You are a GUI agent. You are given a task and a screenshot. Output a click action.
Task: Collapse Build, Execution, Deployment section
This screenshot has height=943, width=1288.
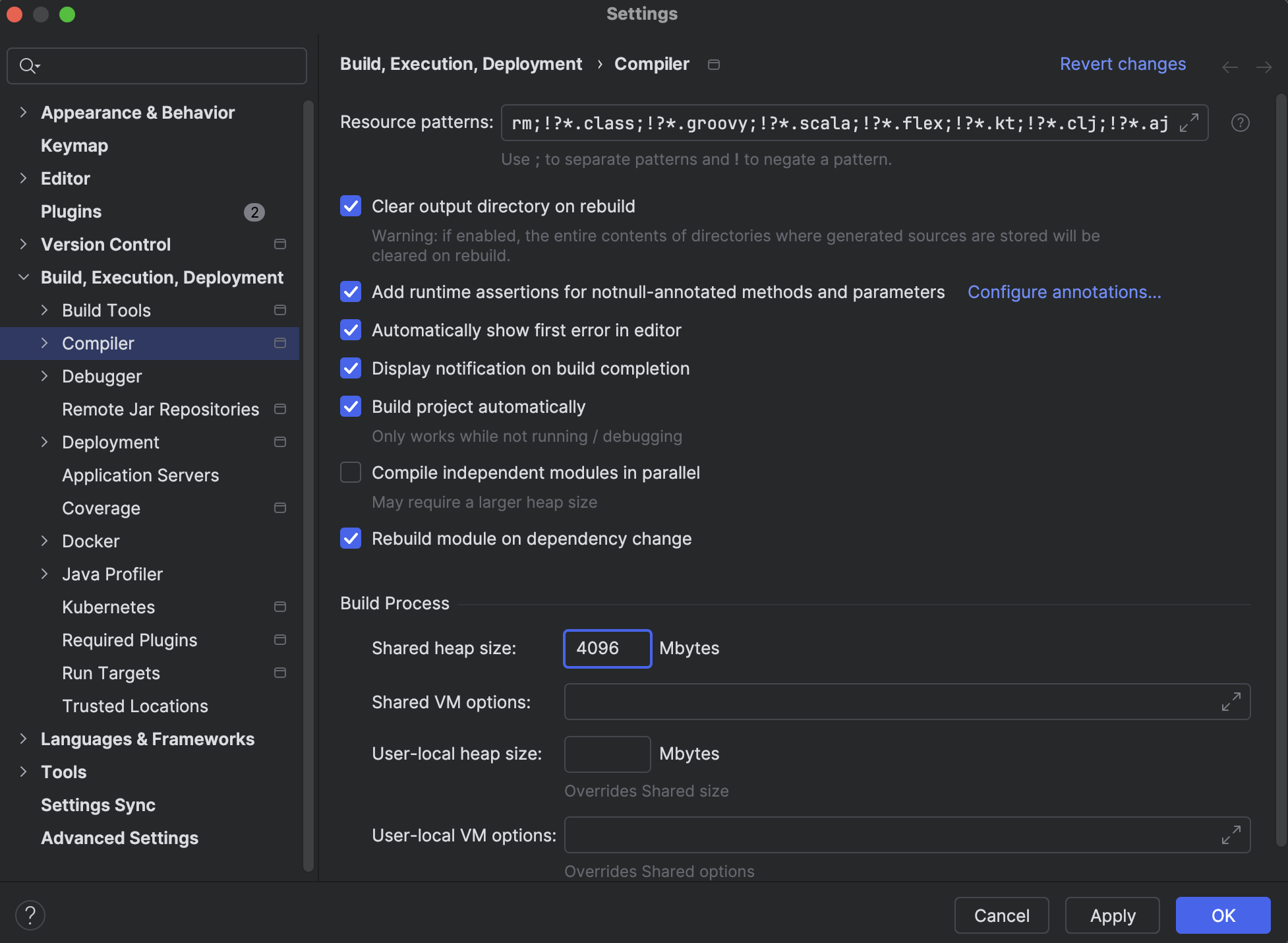pos(23,277)
